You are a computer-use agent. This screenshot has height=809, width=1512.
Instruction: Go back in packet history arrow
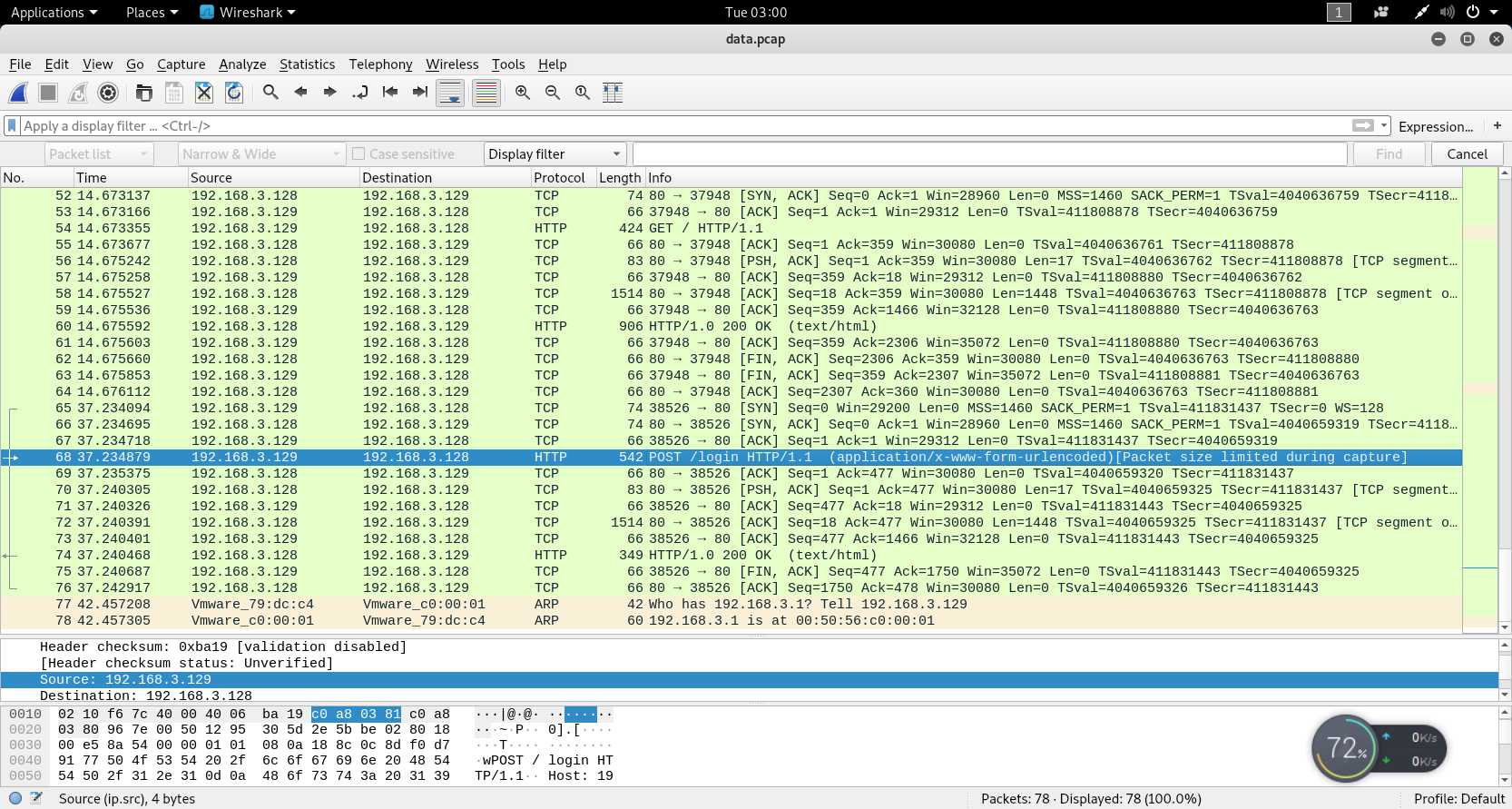pyautogui.click(x=300, y=93)
